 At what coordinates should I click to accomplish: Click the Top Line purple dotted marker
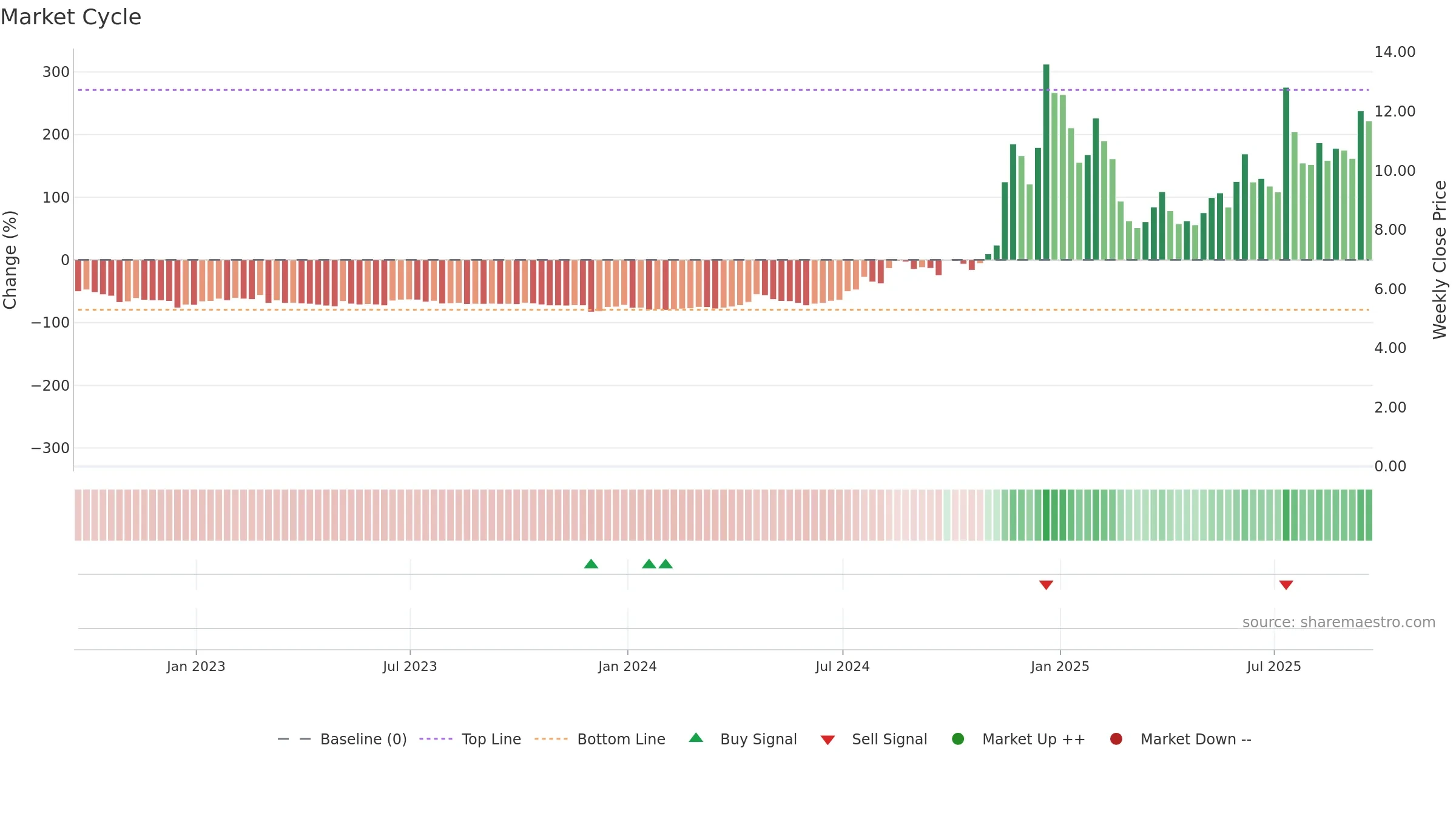[436, 739]
